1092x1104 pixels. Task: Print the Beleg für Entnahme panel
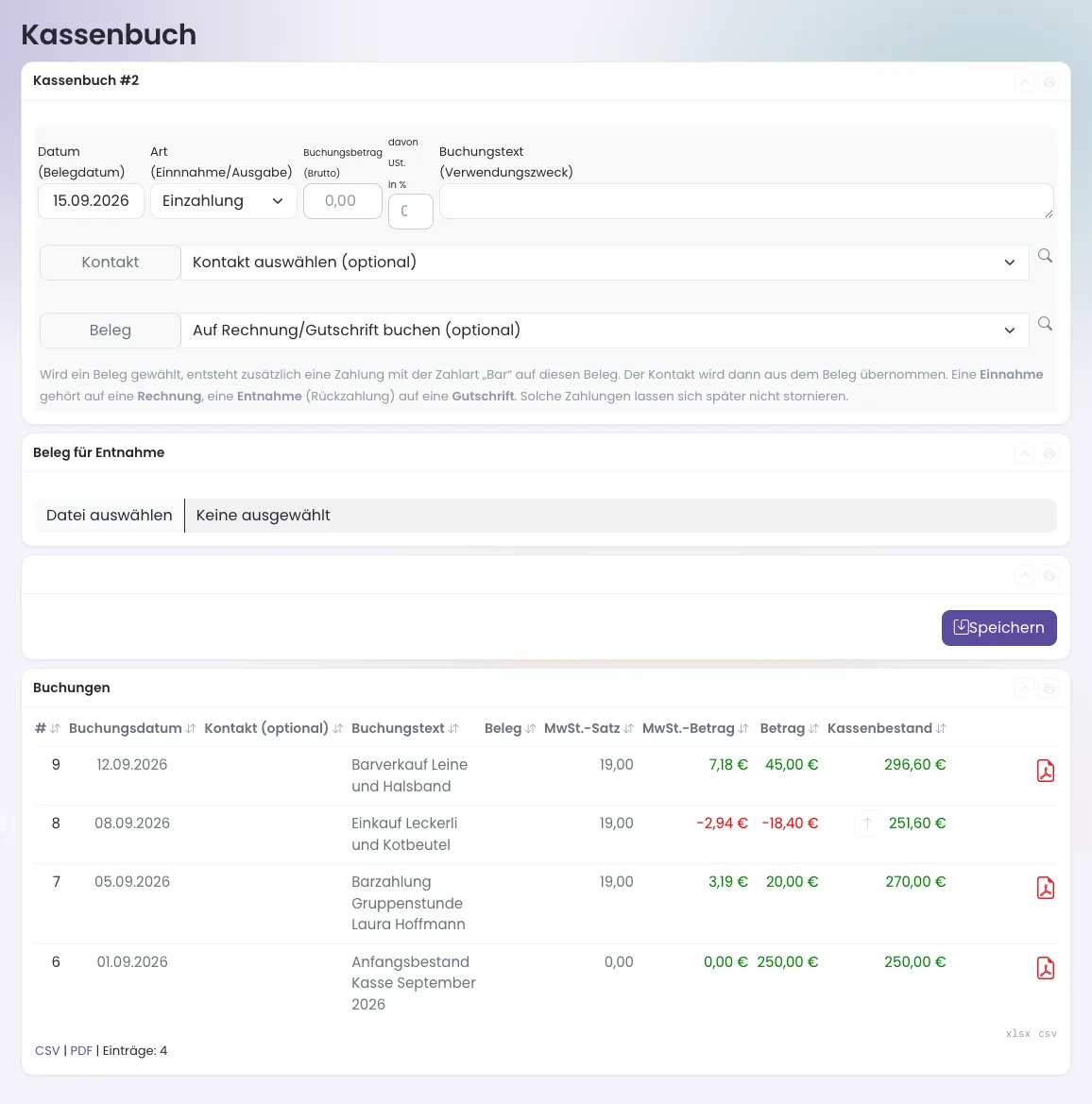coord(1049,453)
